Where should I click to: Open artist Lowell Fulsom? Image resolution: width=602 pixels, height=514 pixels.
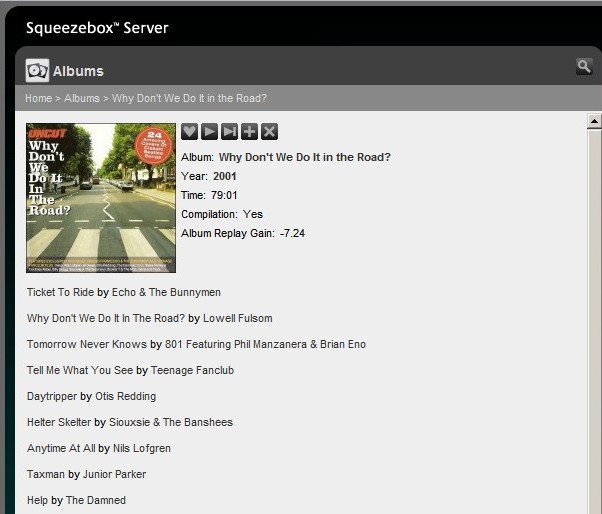[x=237, y=319]
